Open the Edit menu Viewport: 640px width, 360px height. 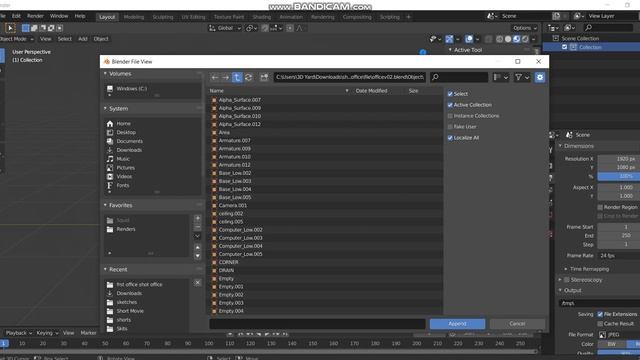pos(16,16)
